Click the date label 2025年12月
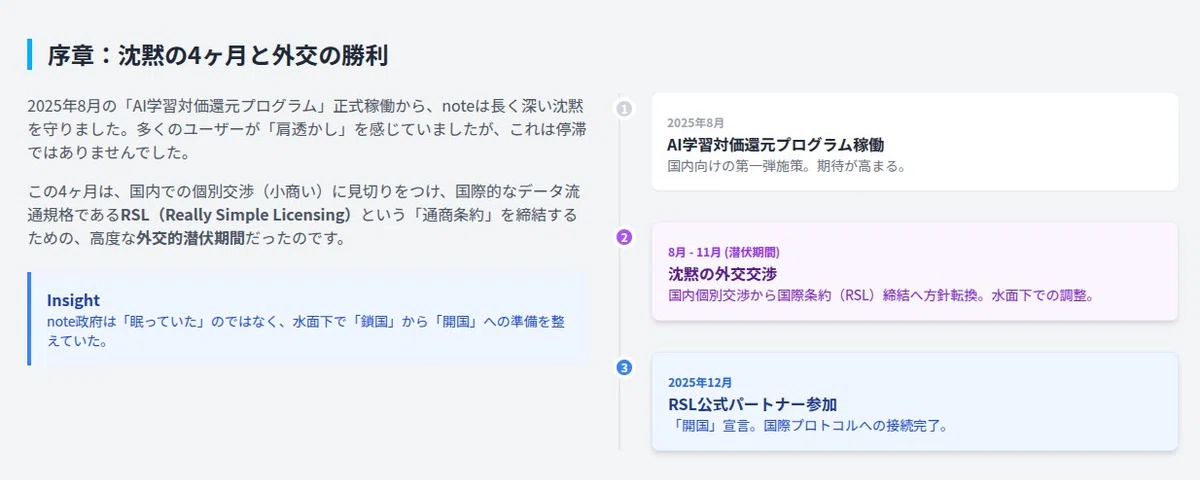 tap(699, 382)
